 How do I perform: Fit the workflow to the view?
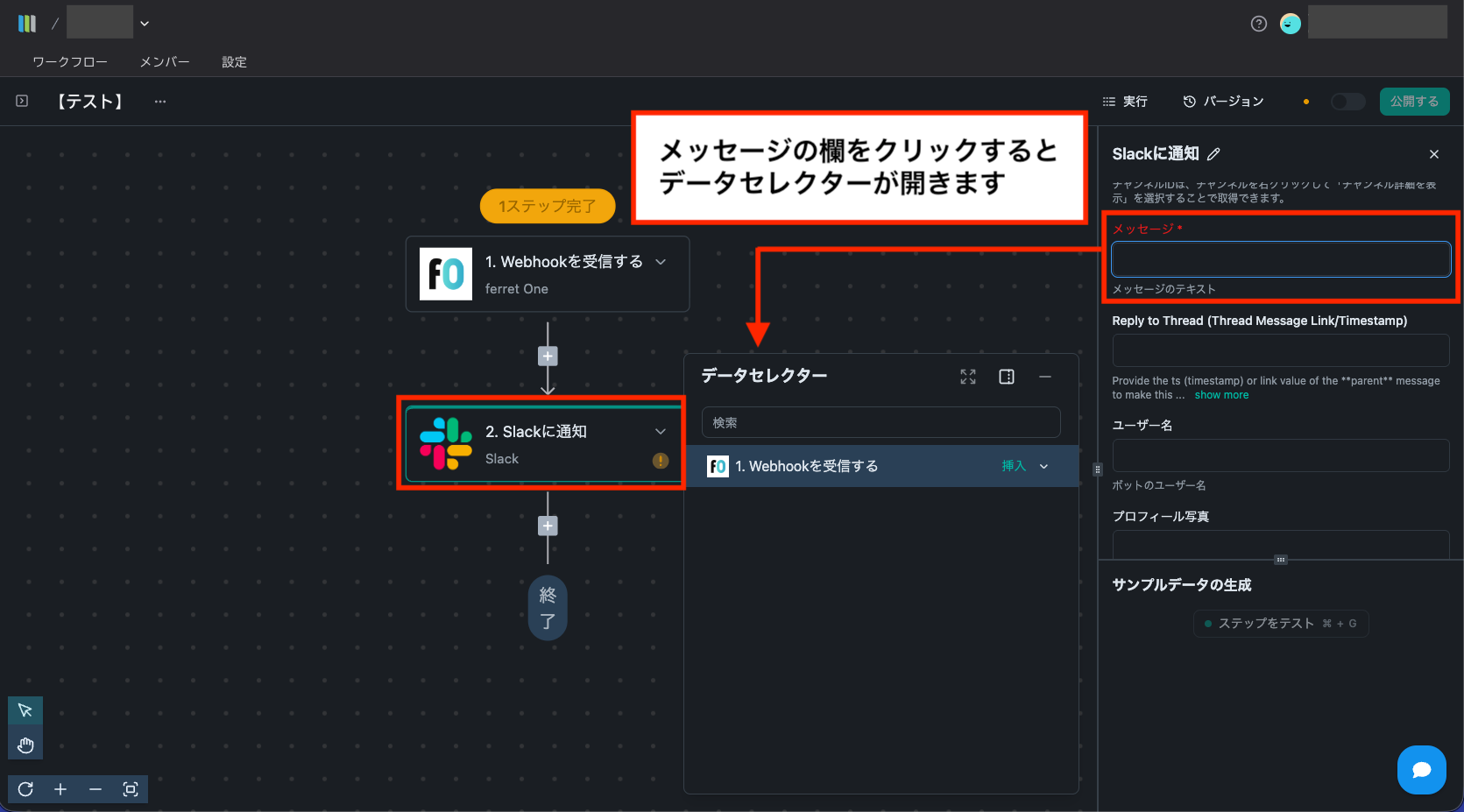[131, 789]
